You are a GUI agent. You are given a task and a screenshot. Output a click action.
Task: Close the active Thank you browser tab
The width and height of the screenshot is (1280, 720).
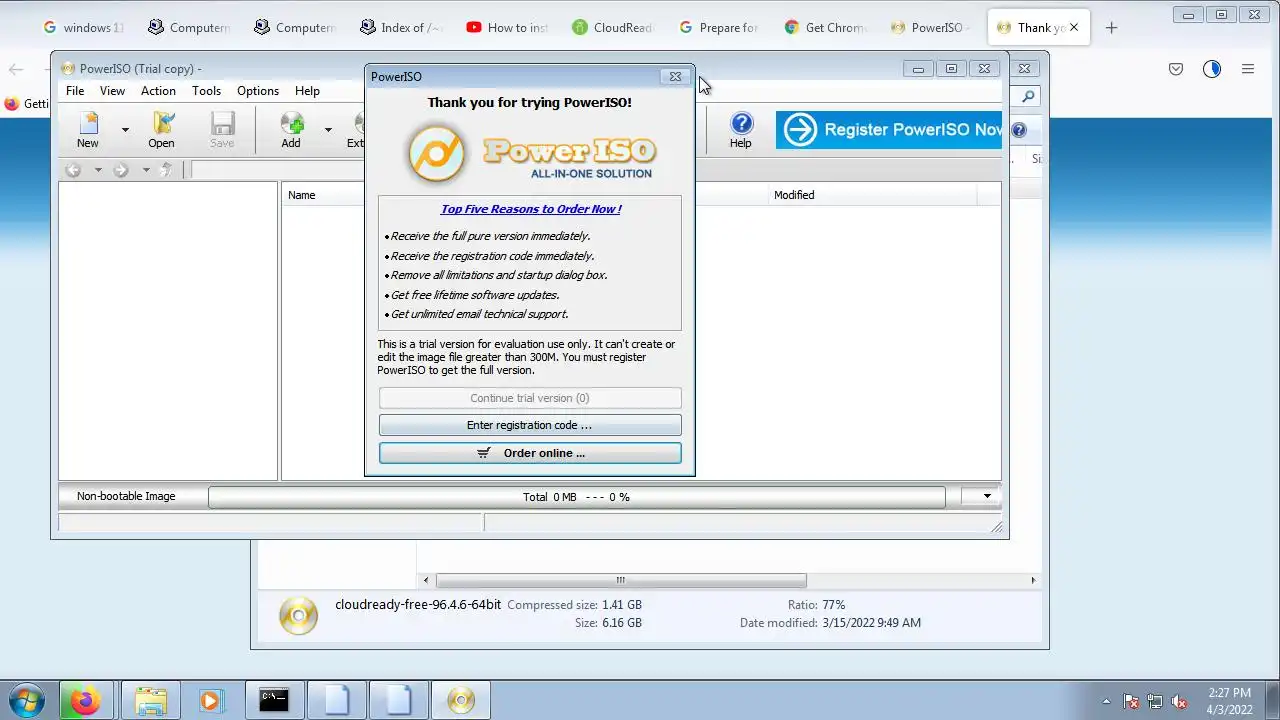[x=1074, y=28]
